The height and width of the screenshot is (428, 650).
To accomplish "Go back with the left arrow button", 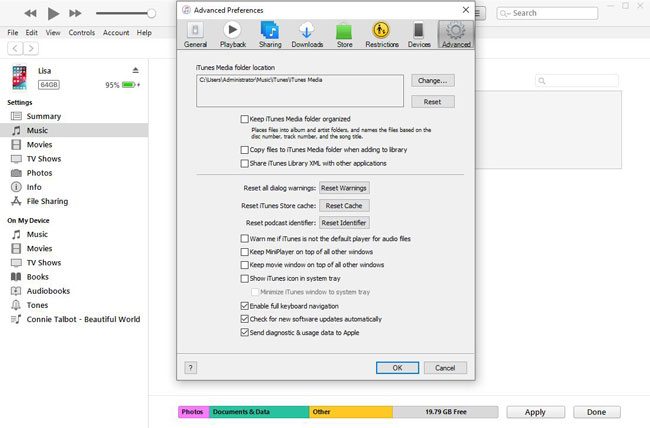I will 15,49.
